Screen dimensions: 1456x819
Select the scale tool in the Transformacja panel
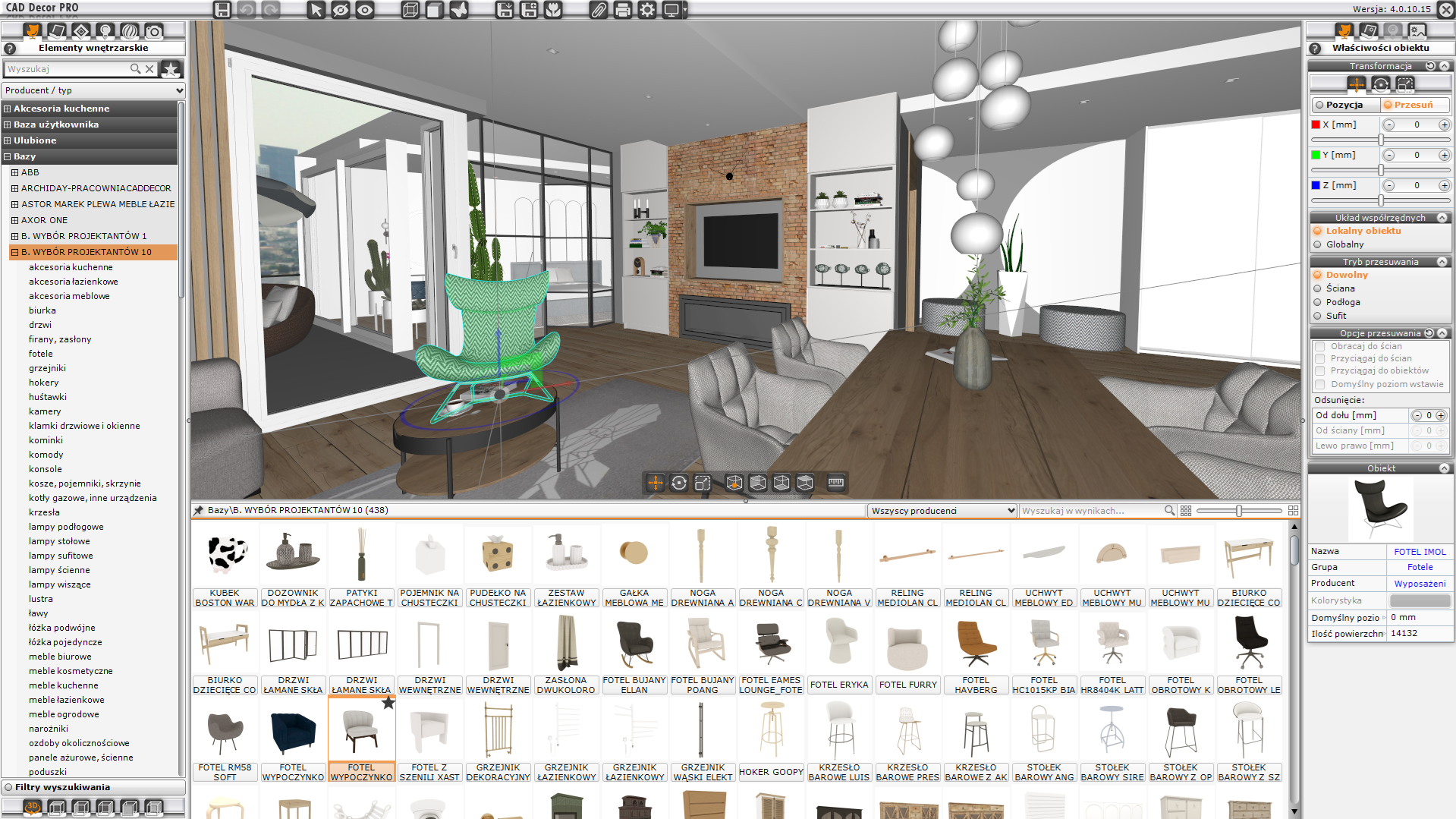click(x=1405, y=84)
